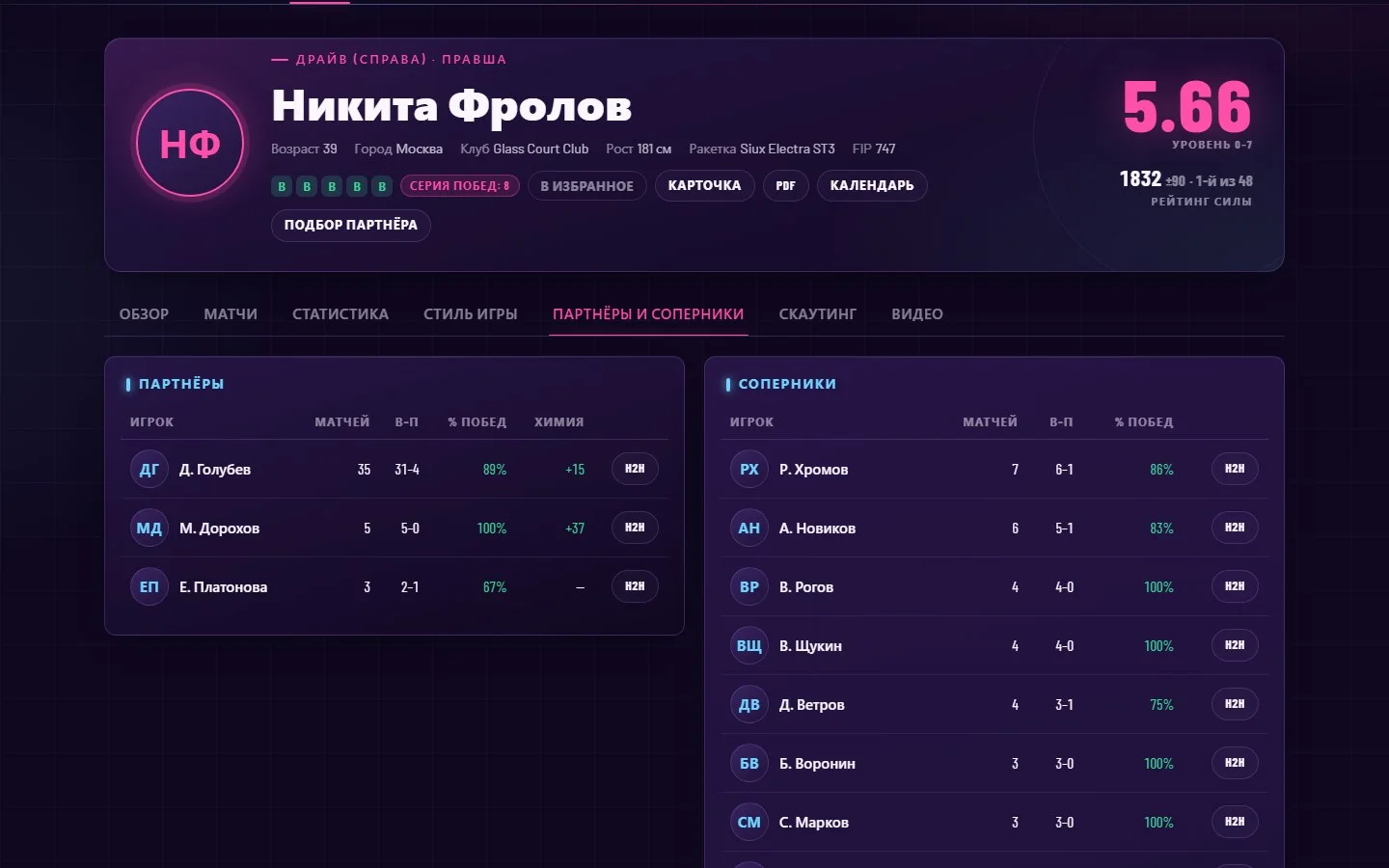Viewport: 1389px width, 868px height.
Task: Click the Никита Фролов heading
Action: click(x=451, y=105)
